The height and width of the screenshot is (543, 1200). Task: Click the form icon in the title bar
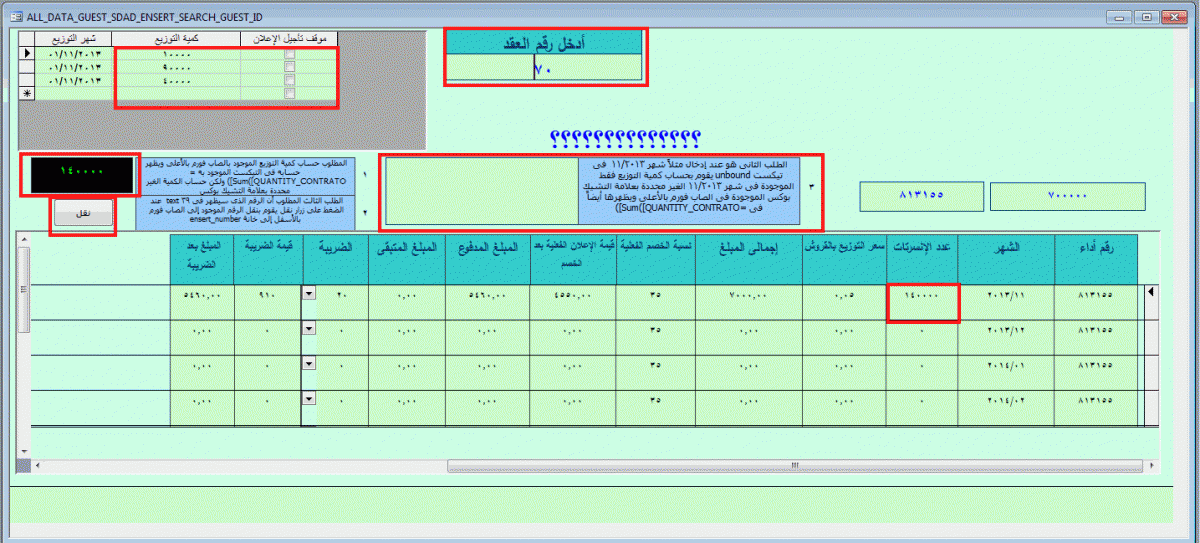point(15,16)
